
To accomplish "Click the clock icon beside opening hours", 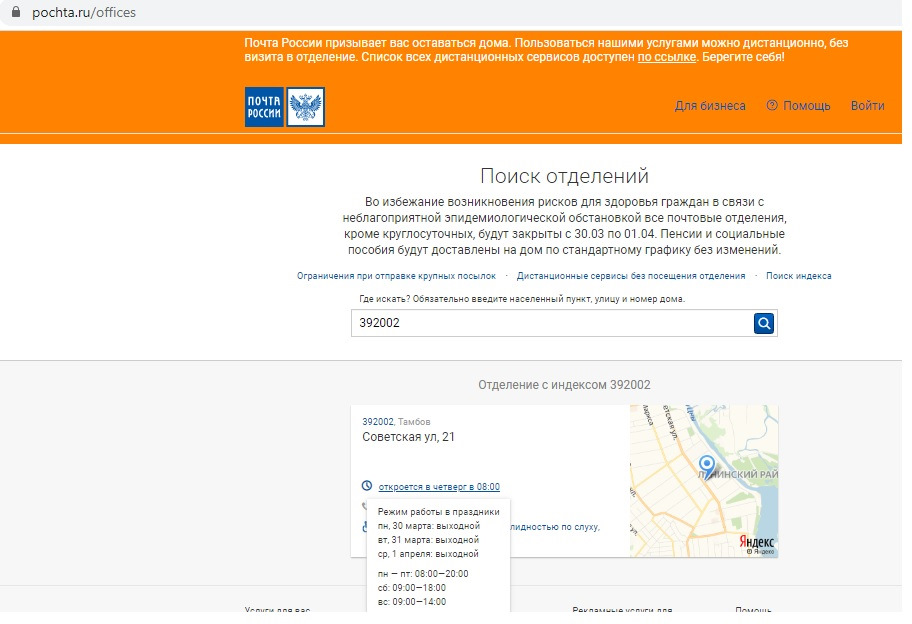I will 366,486.
